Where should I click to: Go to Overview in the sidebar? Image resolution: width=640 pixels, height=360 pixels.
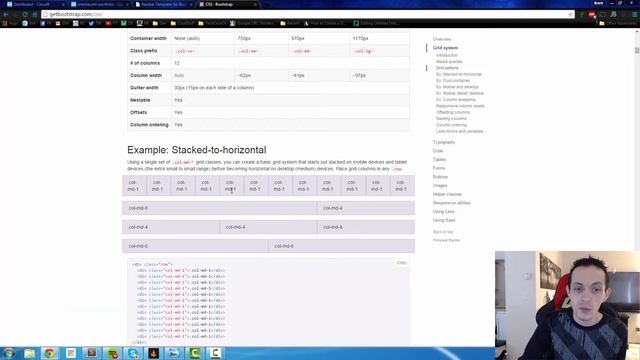coord(442,39)
